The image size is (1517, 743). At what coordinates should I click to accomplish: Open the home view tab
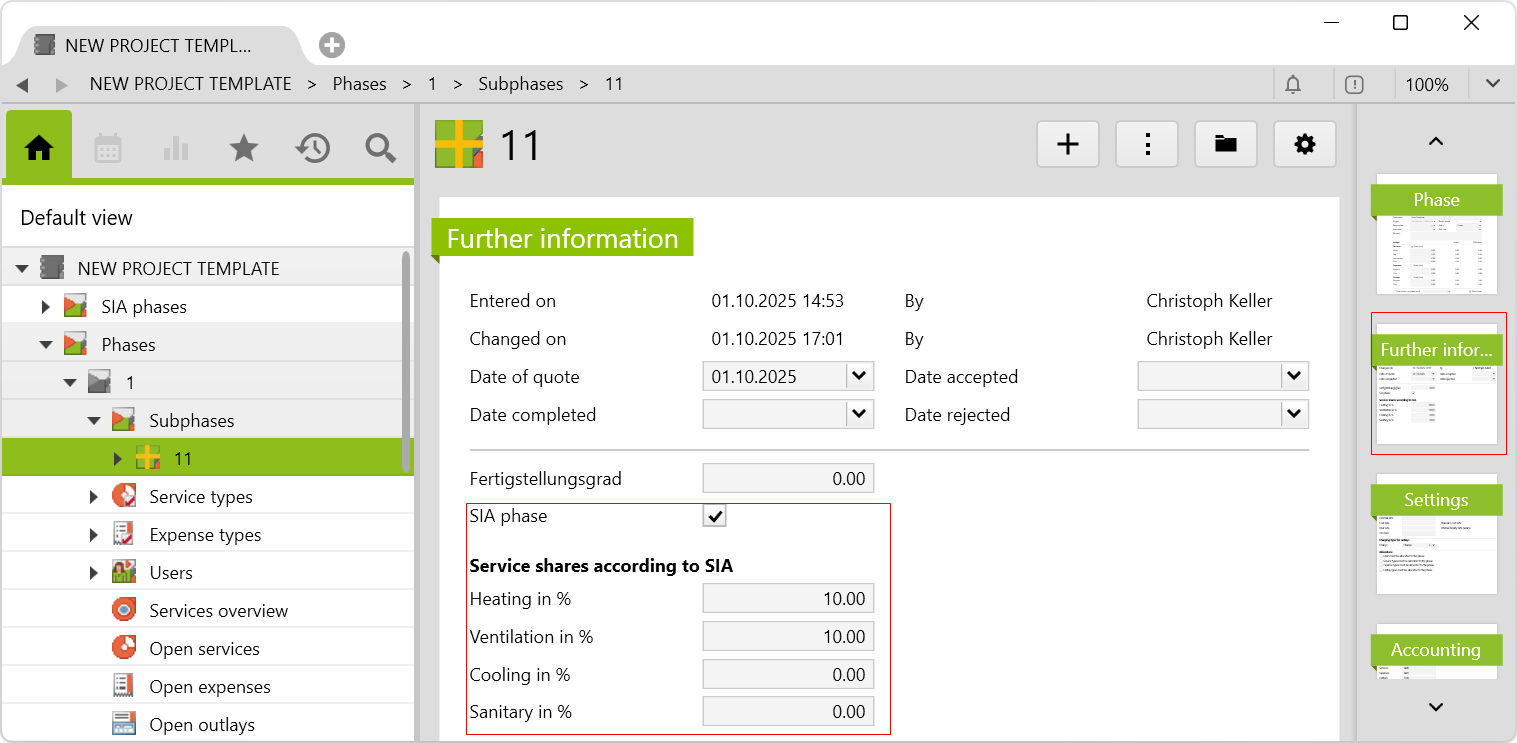tap(39, 148)
